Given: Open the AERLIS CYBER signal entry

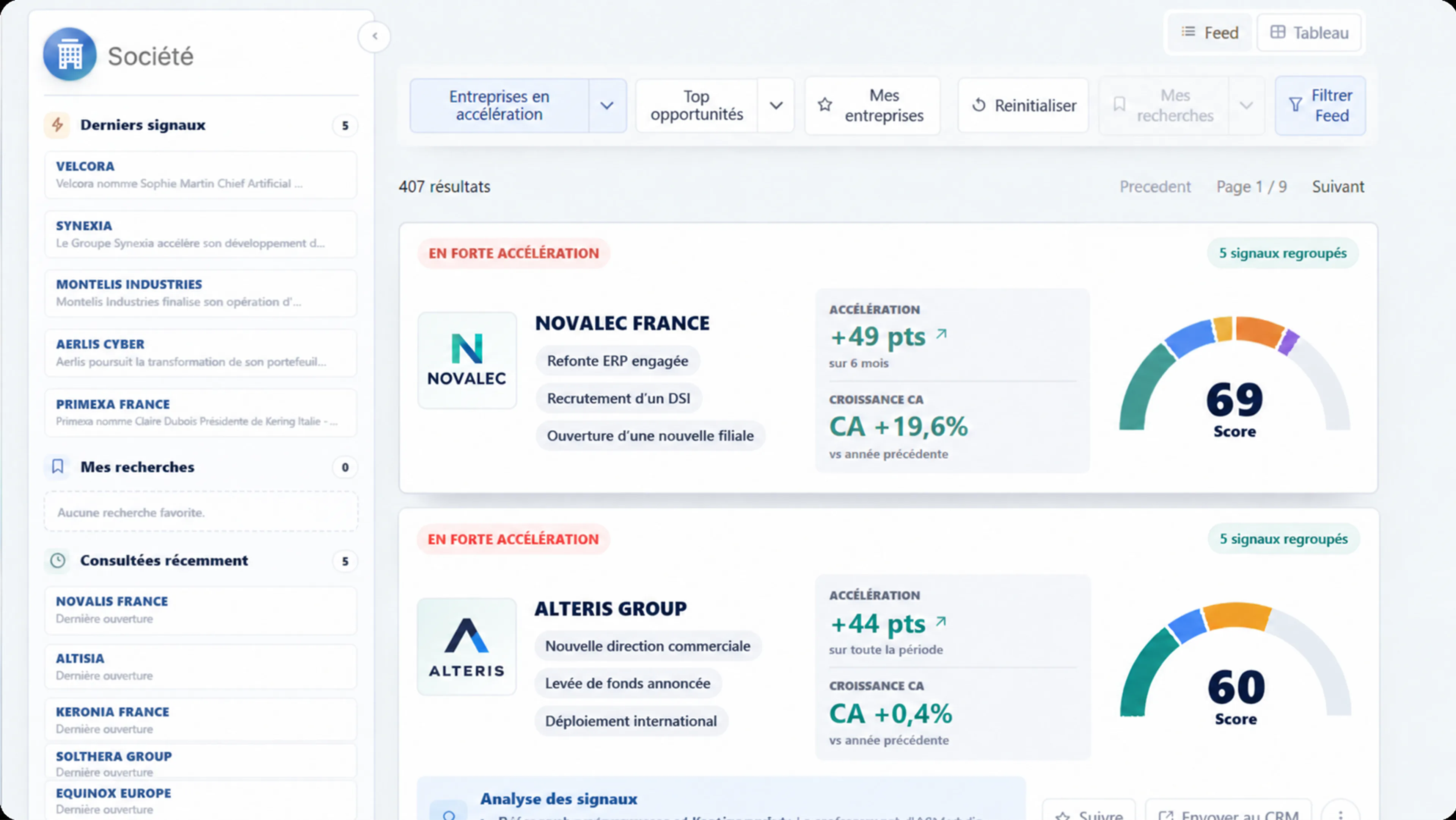Looking at the screenshot, I should point(201,353).
